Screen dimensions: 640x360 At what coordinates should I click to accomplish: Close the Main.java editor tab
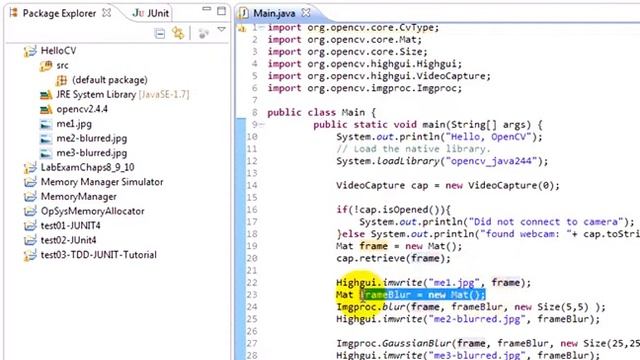point(305,13)
